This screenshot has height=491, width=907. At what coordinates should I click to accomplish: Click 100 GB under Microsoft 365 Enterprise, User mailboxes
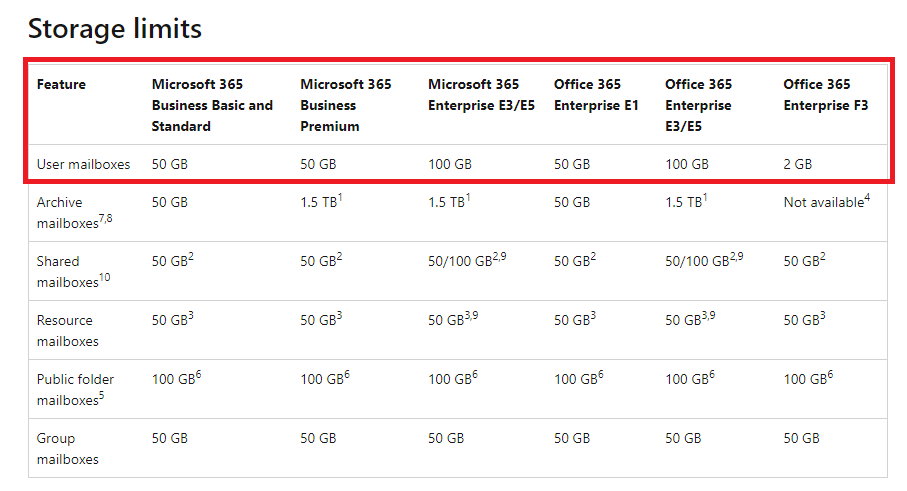tap(450, 164)
